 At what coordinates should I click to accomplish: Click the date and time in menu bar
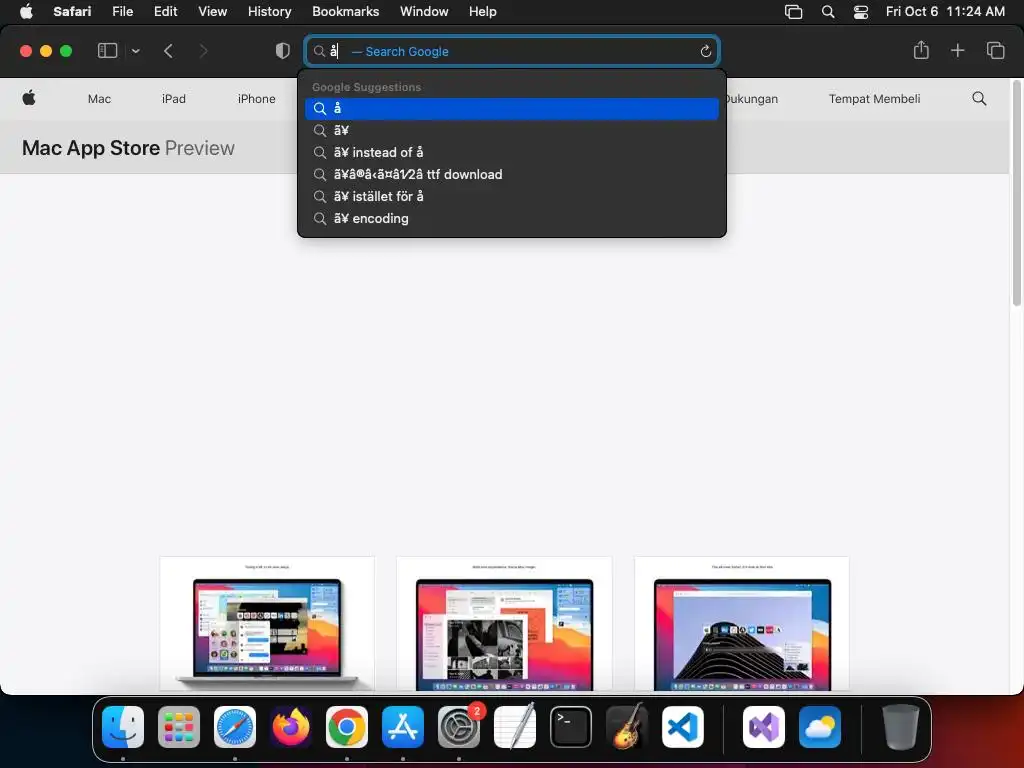[x=945, y=12]
